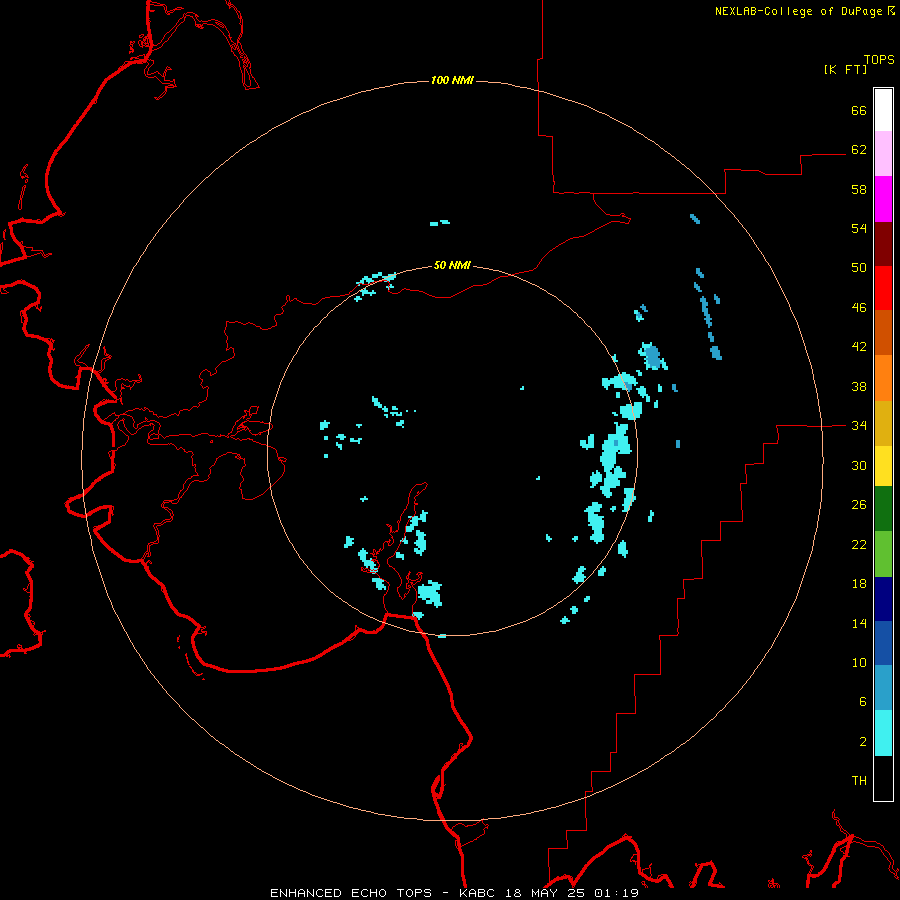Click the "38" legend value
900x900 pixels.
(x=859, y=387)
